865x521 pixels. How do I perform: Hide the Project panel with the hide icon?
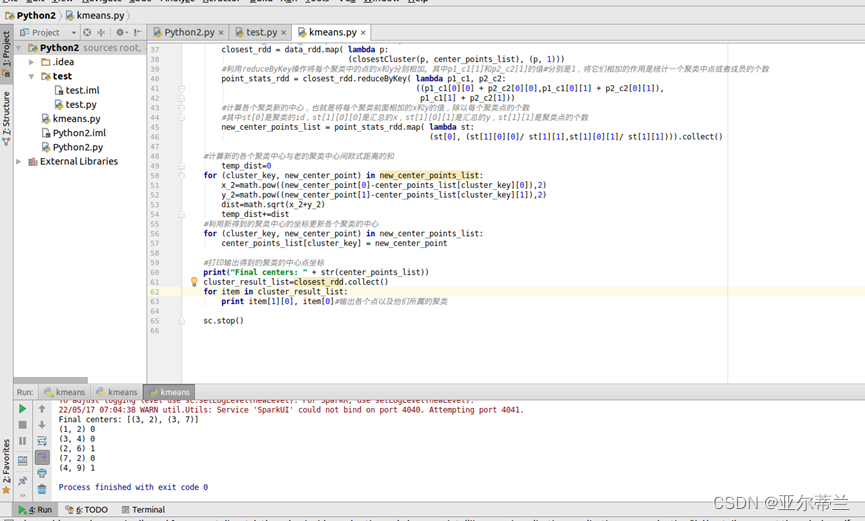[x=137, y=33]
